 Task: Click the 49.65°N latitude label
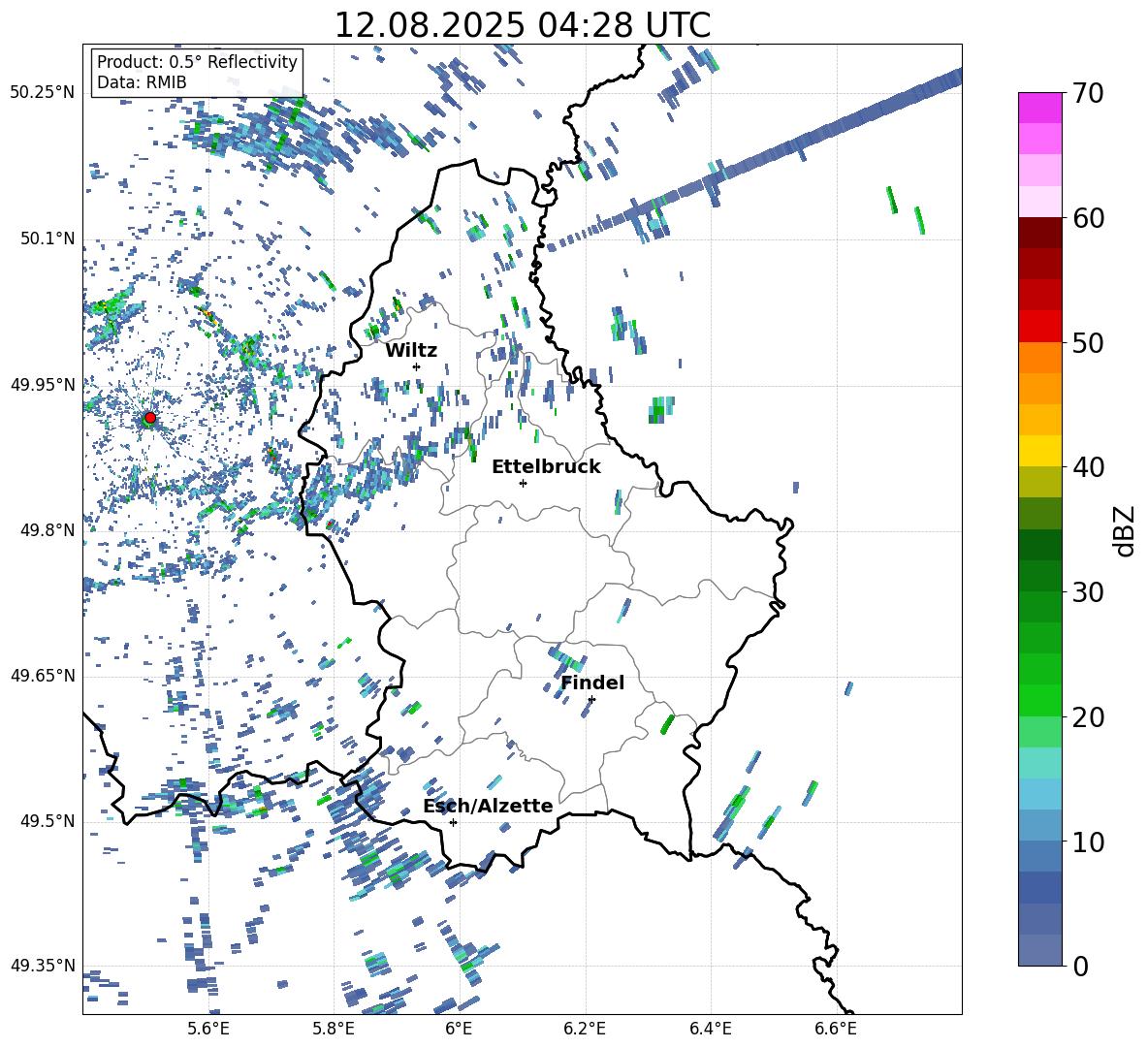click(43, 675)
